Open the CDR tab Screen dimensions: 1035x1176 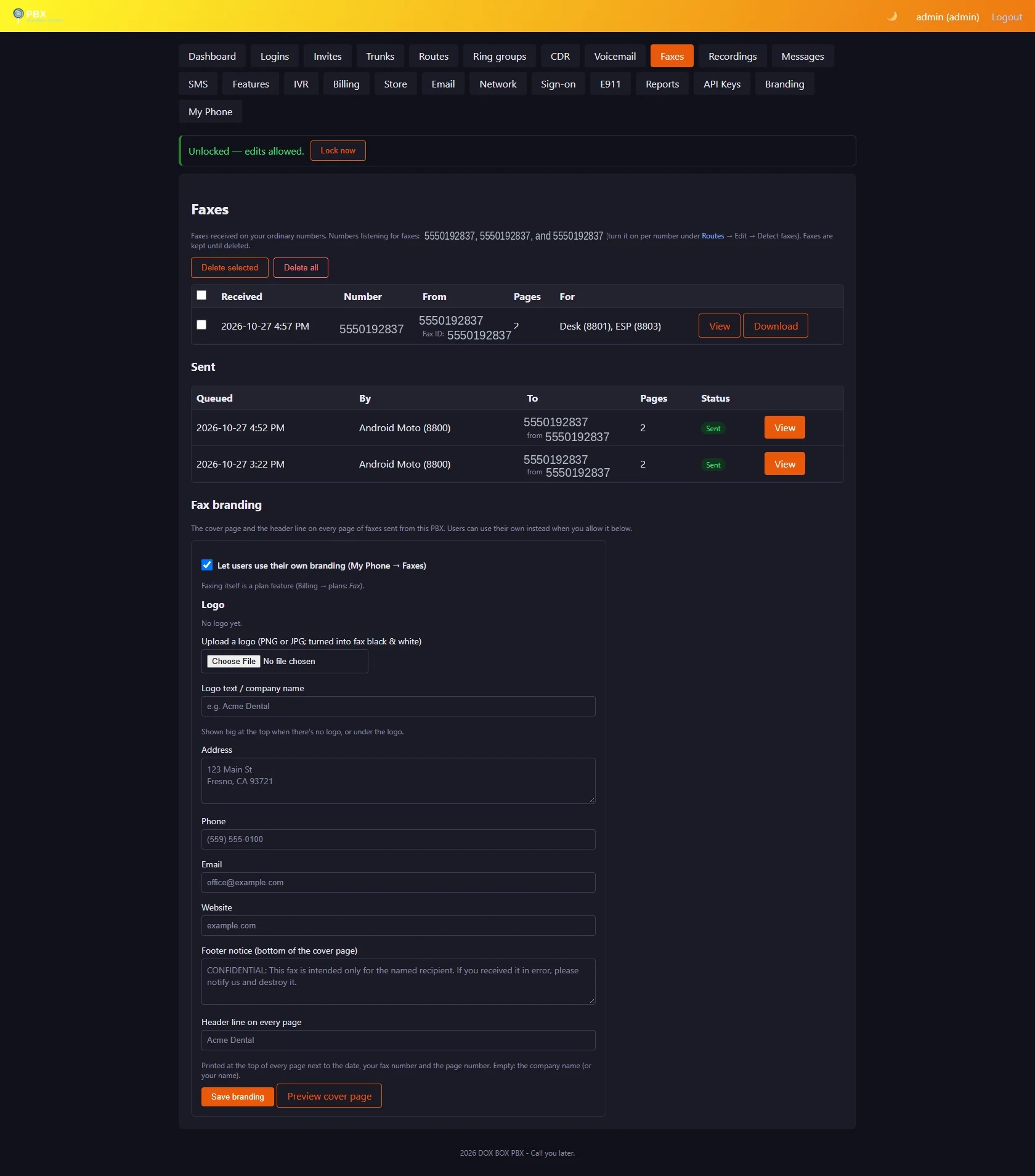pos(560,56)
